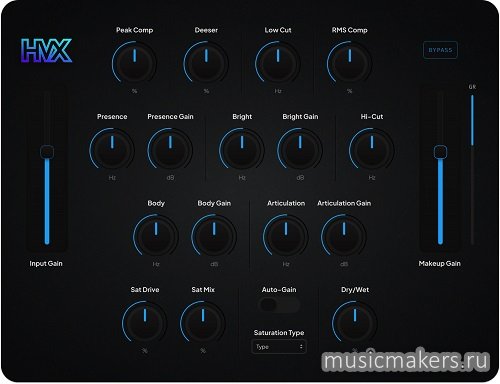Click the Deeser knob
Image resolution: width=500 pixels, height=384 pixels.
206,63
